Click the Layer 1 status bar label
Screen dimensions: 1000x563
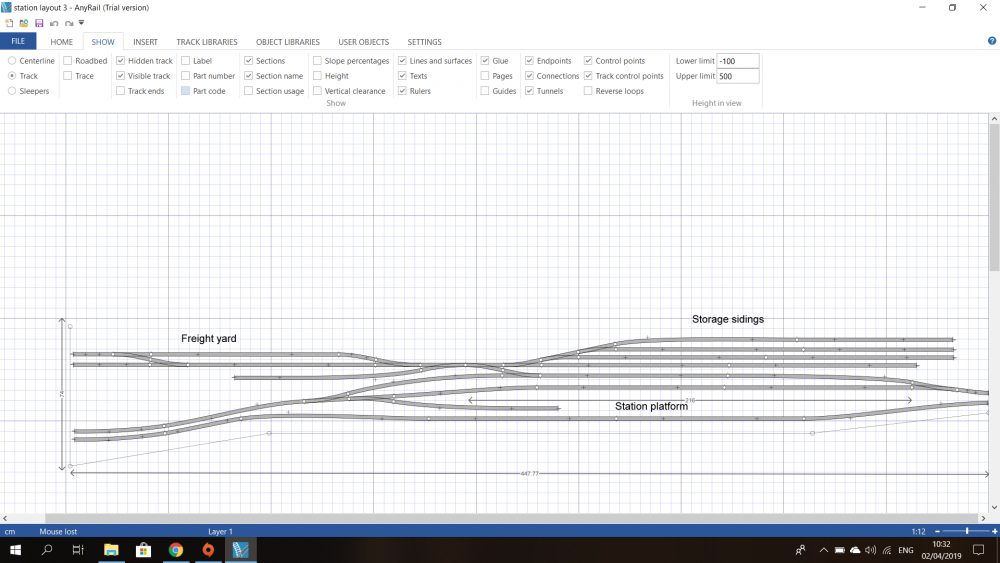220,531
